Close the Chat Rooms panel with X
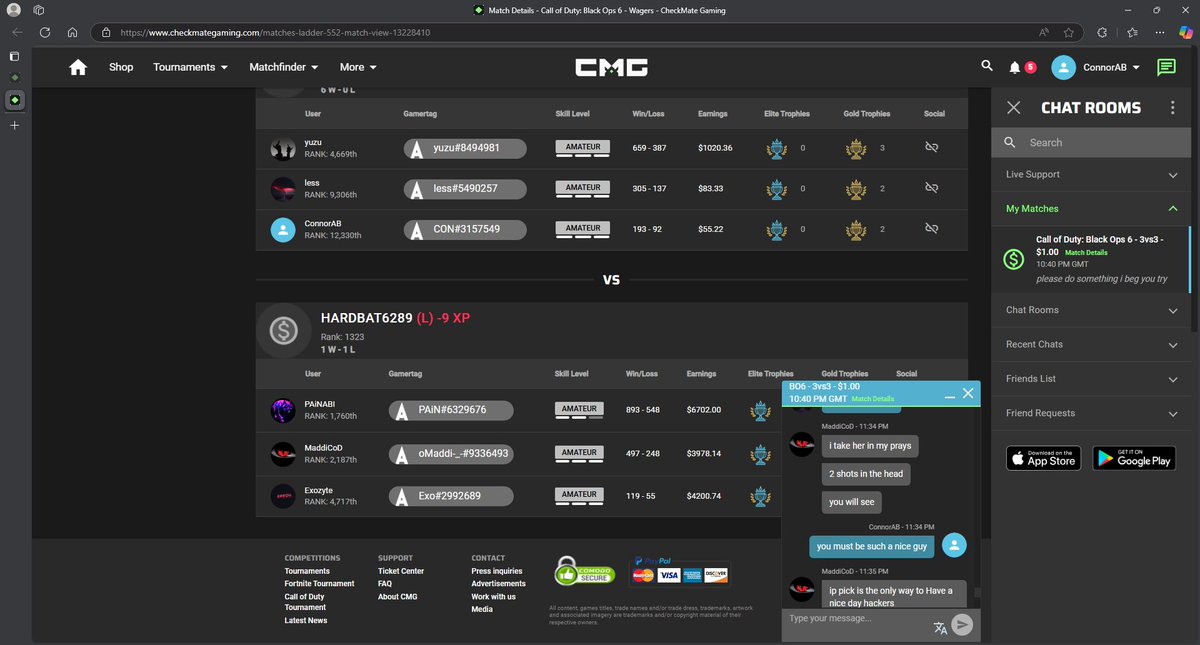 click(1014, 107)
